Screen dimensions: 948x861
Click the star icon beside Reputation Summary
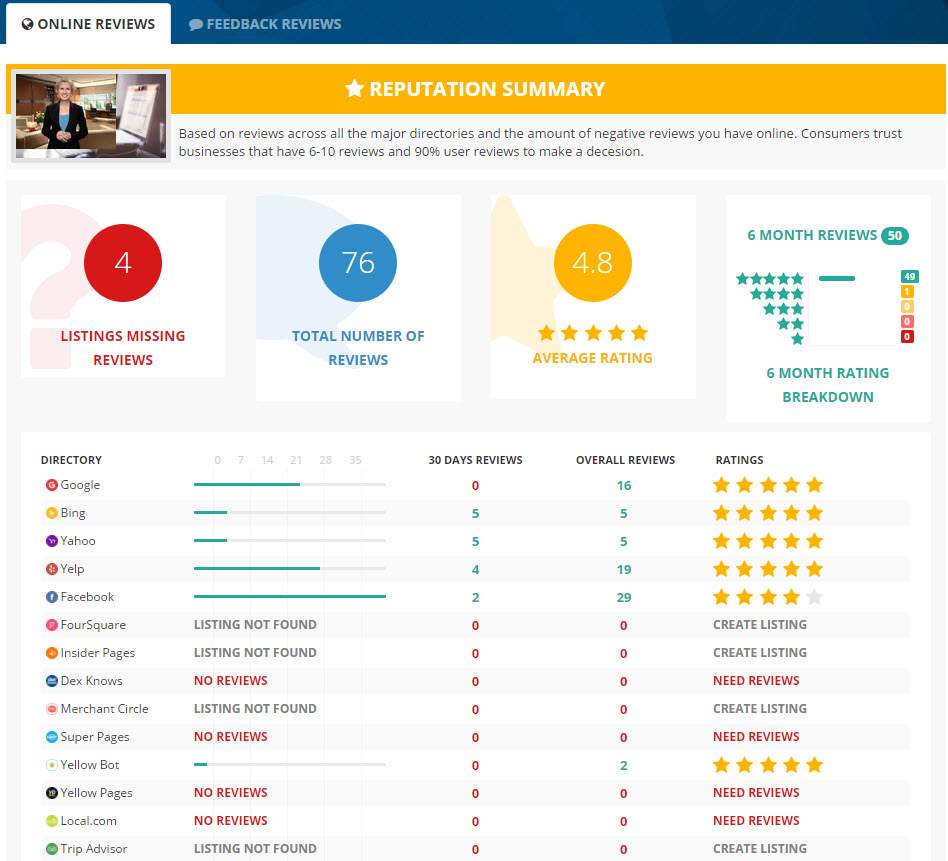[354, 89]
